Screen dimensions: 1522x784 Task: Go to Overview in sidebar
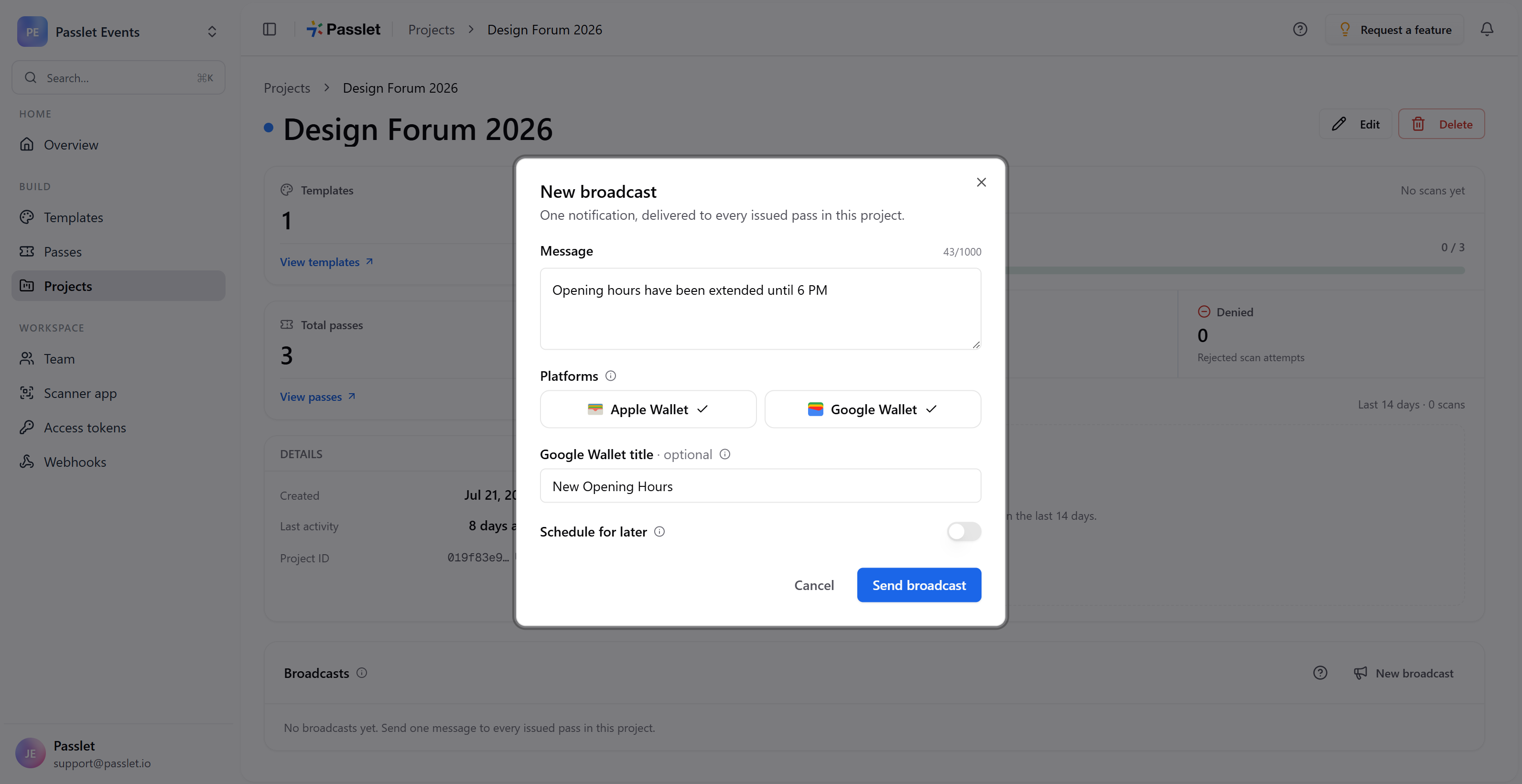118,144
